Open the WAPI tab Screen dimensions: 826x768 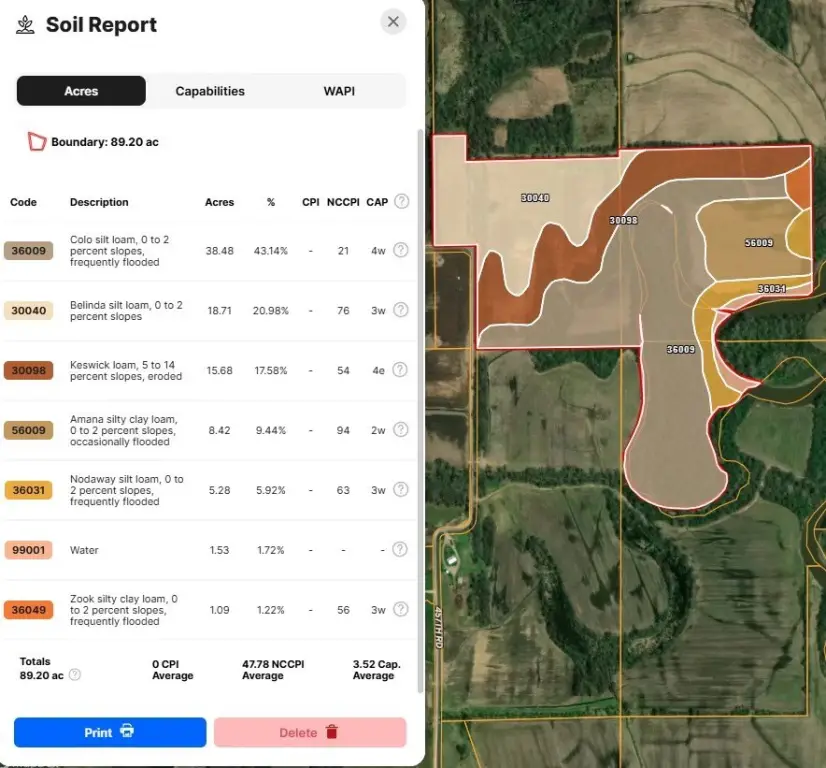pyautogui.click(x=339, y=91)
